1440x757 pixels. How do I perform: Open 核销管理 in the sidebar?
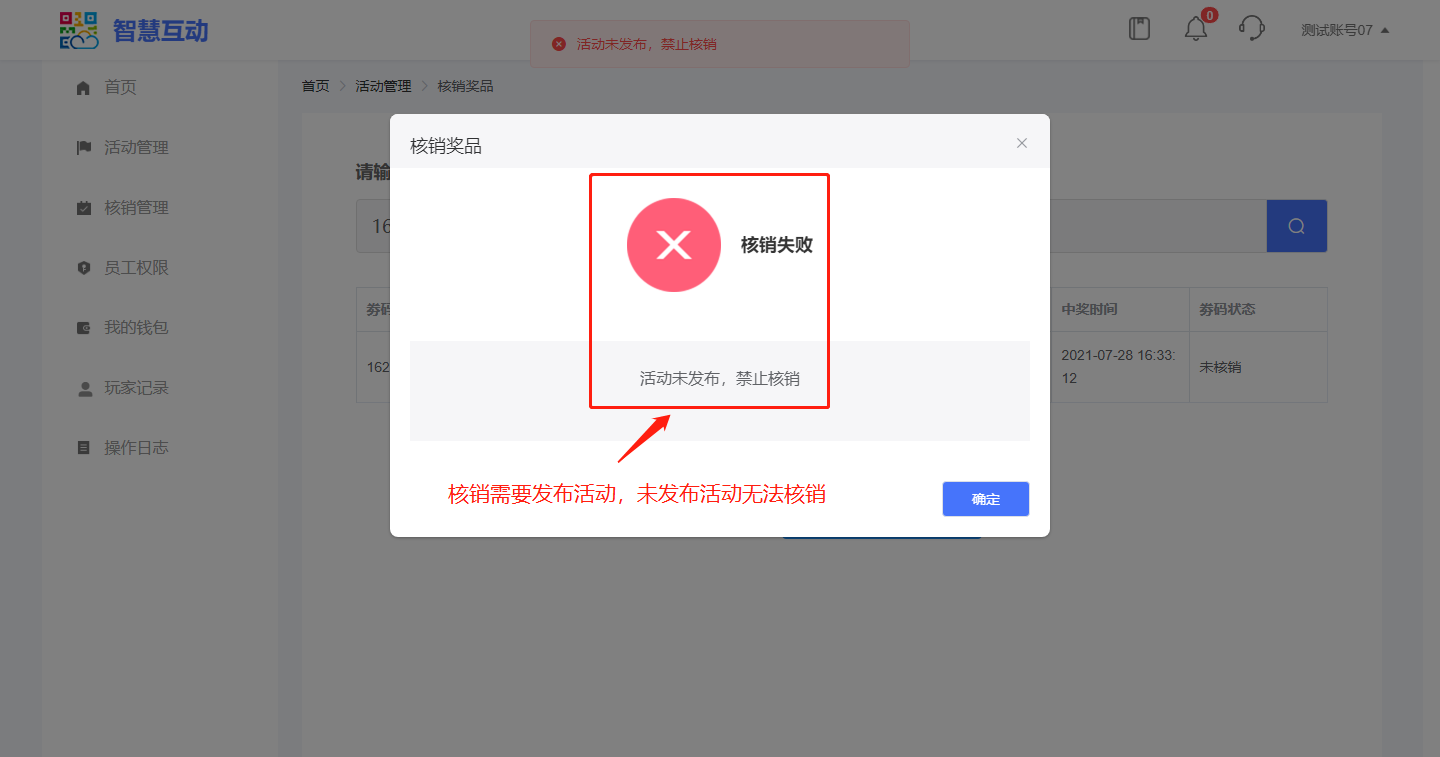pyautogui.click(x=122, y=207)
